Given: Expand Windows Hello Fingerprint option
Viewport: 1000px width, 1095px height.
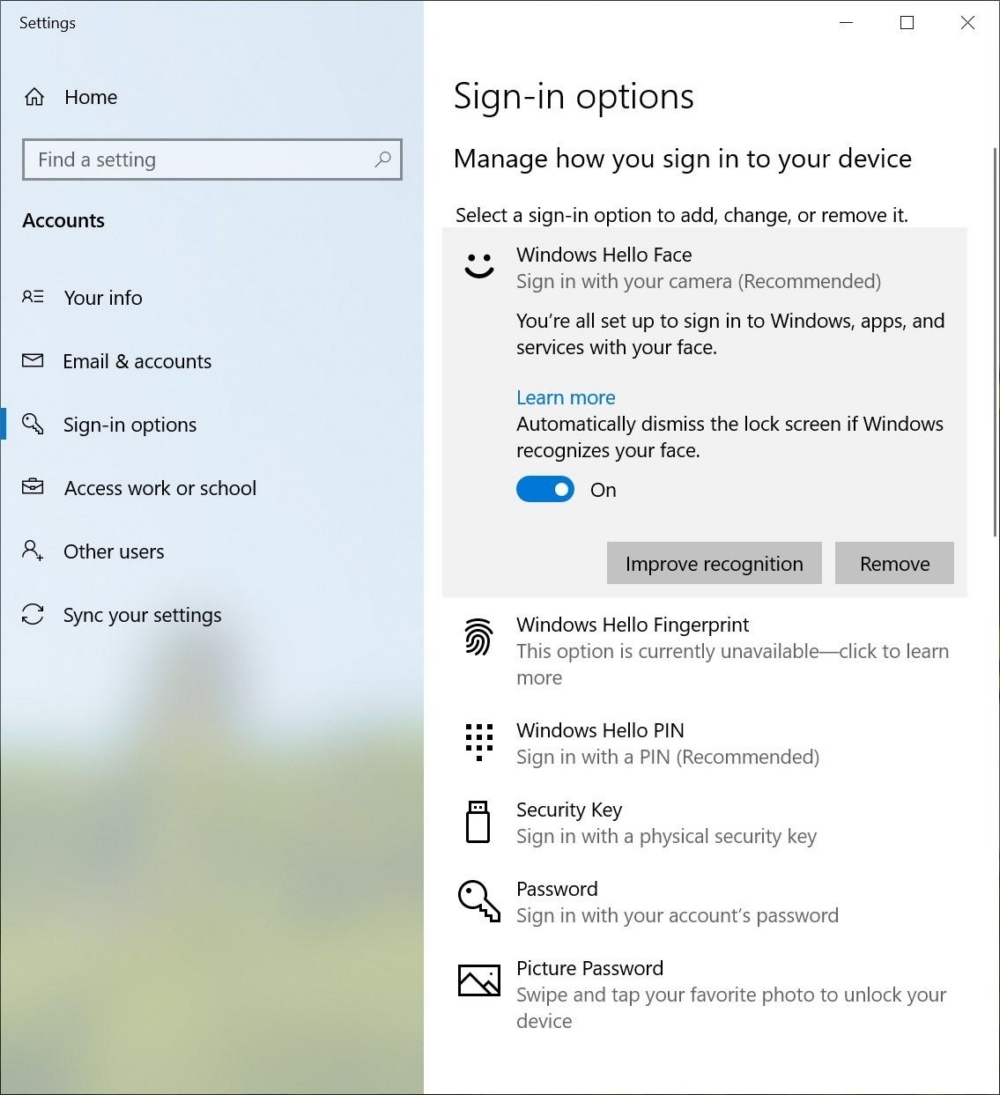Looking at the screenshot, I should 705,650.
